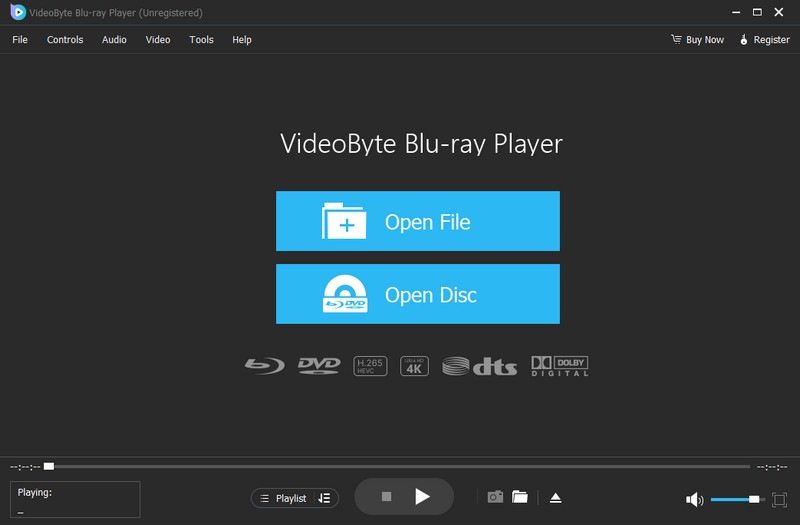The image size is (800, 525).
Task: Click the playback progress bar
Action: [398, 466]
